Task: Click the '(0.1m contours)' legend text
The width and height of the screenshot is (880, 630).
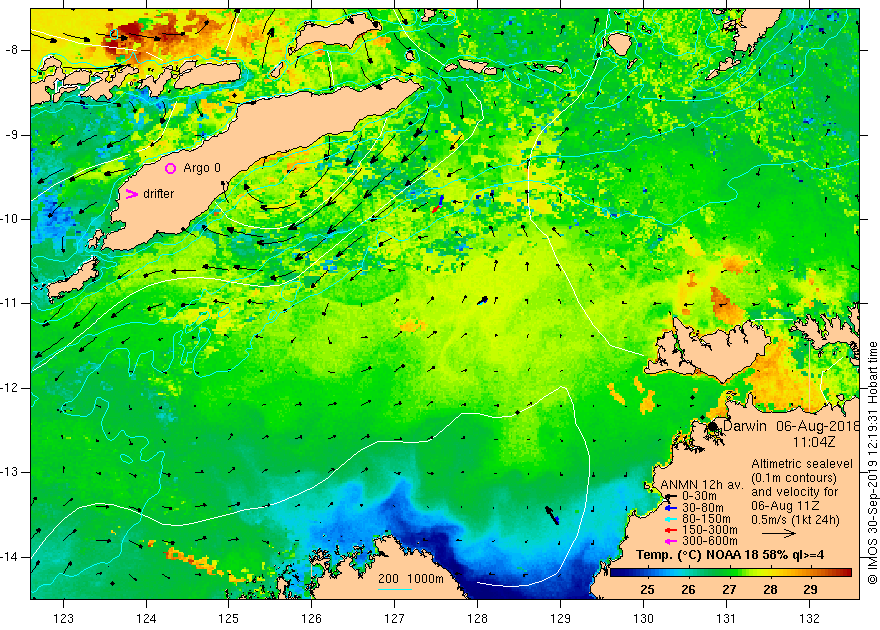Action: (794, 478)
